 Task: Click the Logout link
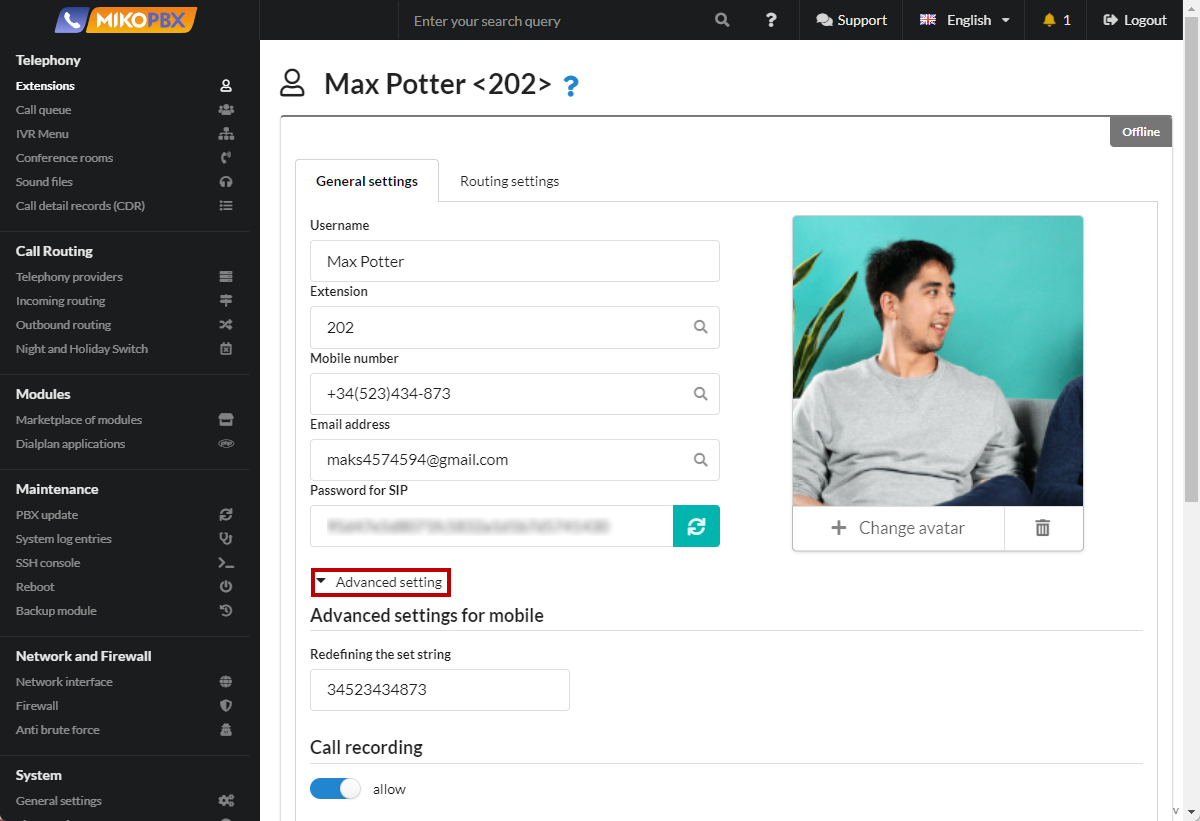1135,20
